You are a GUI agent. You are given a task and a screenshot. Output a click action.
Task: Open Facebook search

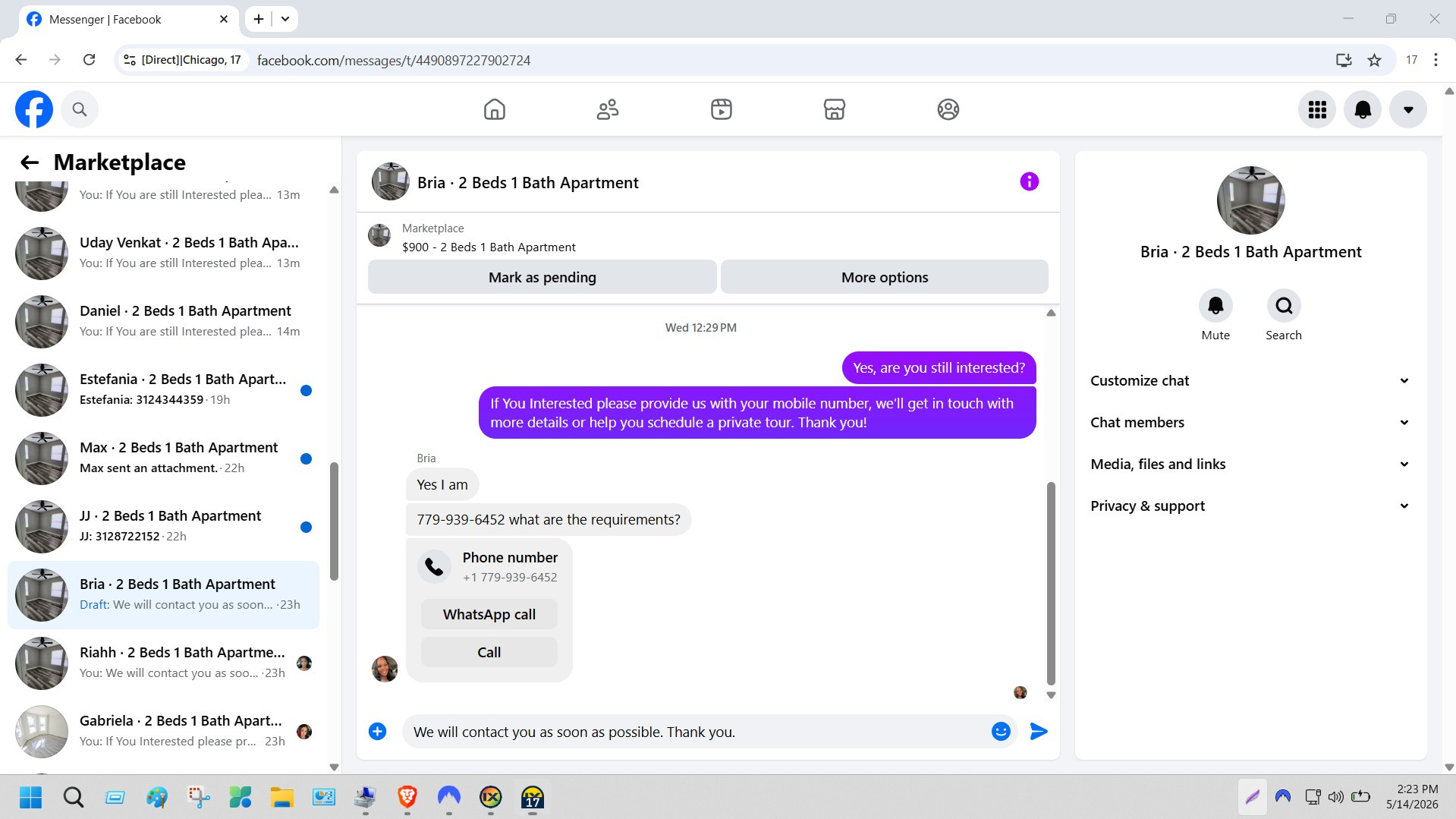(80, 109)
